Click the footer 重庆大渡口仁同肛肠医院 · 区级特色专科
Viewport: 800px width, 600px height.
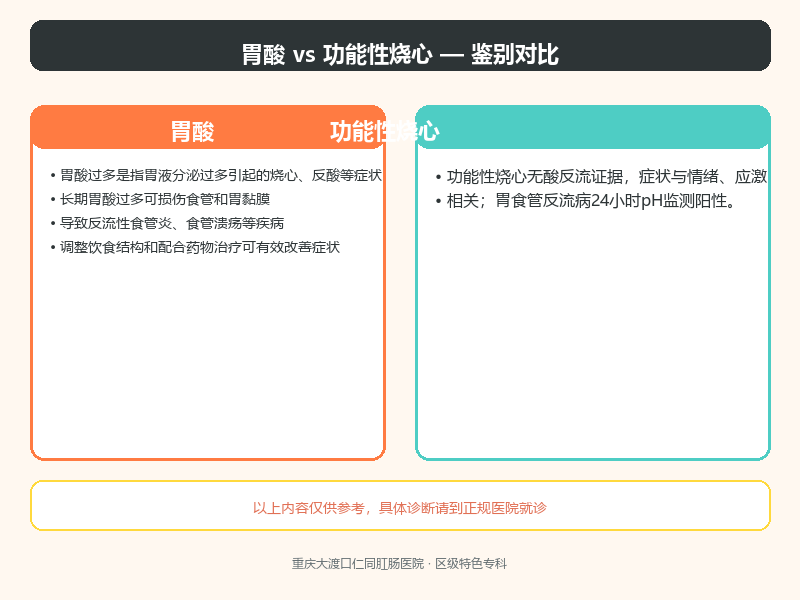click(x=399, y=564)
